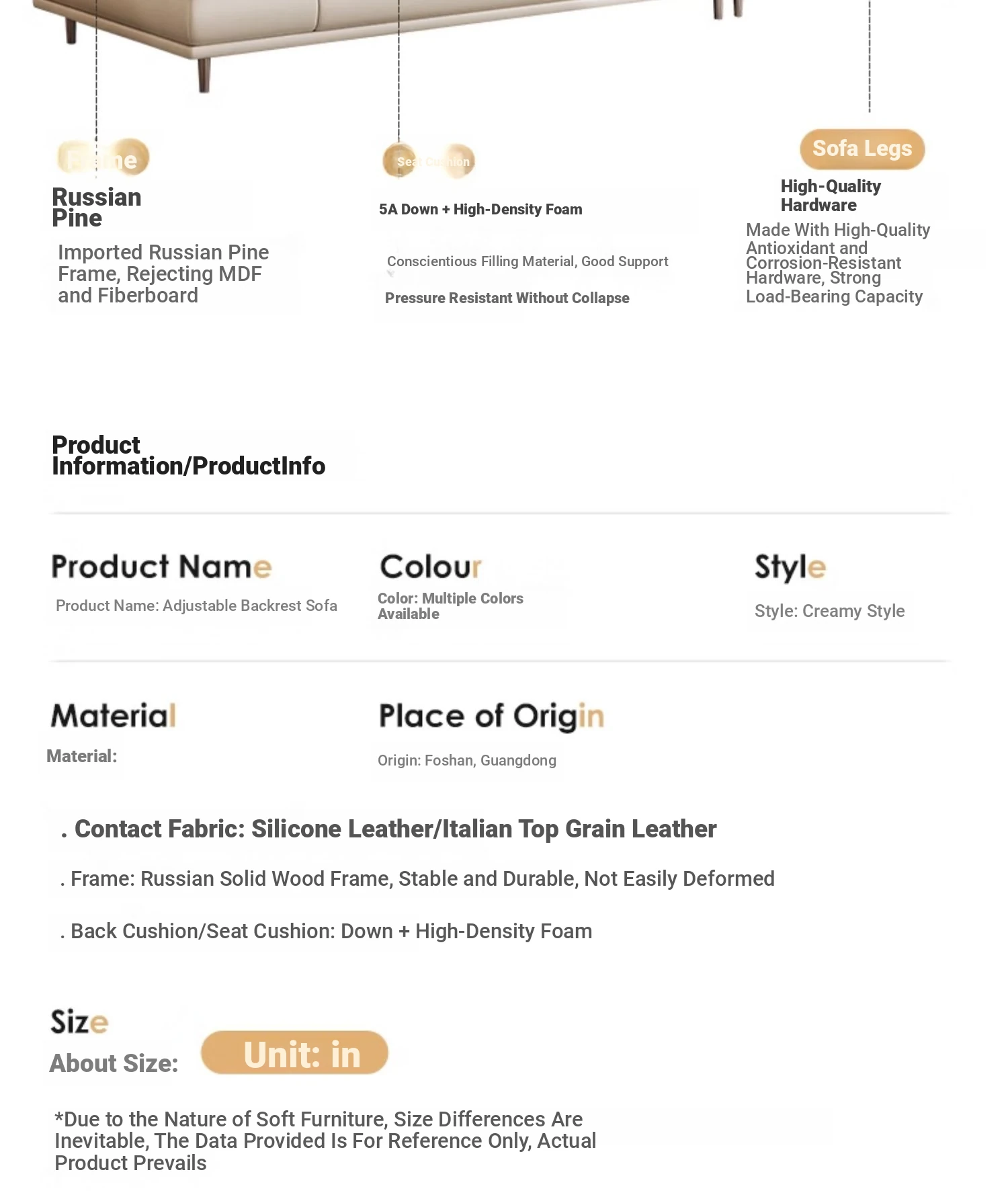Click the Back Cushion/Seat Cushion foam line
The width and height of the screenshot is (1008, 1199).
tap(331, 931)
